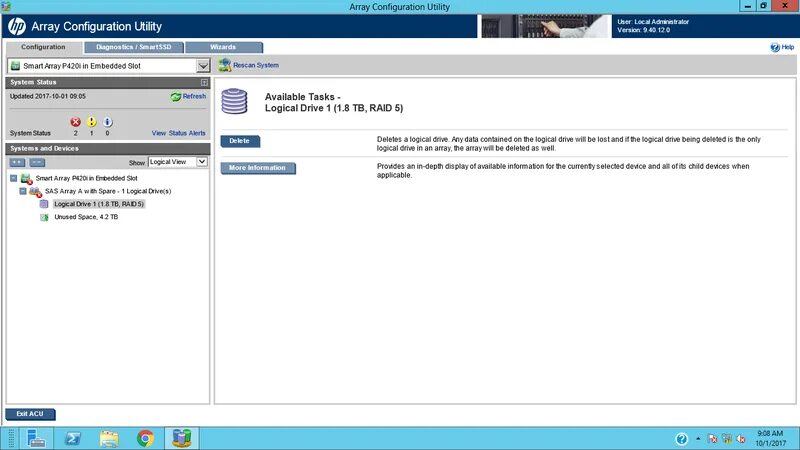Launch PowerShell from the taskbar
The width and height of the screenshot is (800, 450).
click(72, 438)
